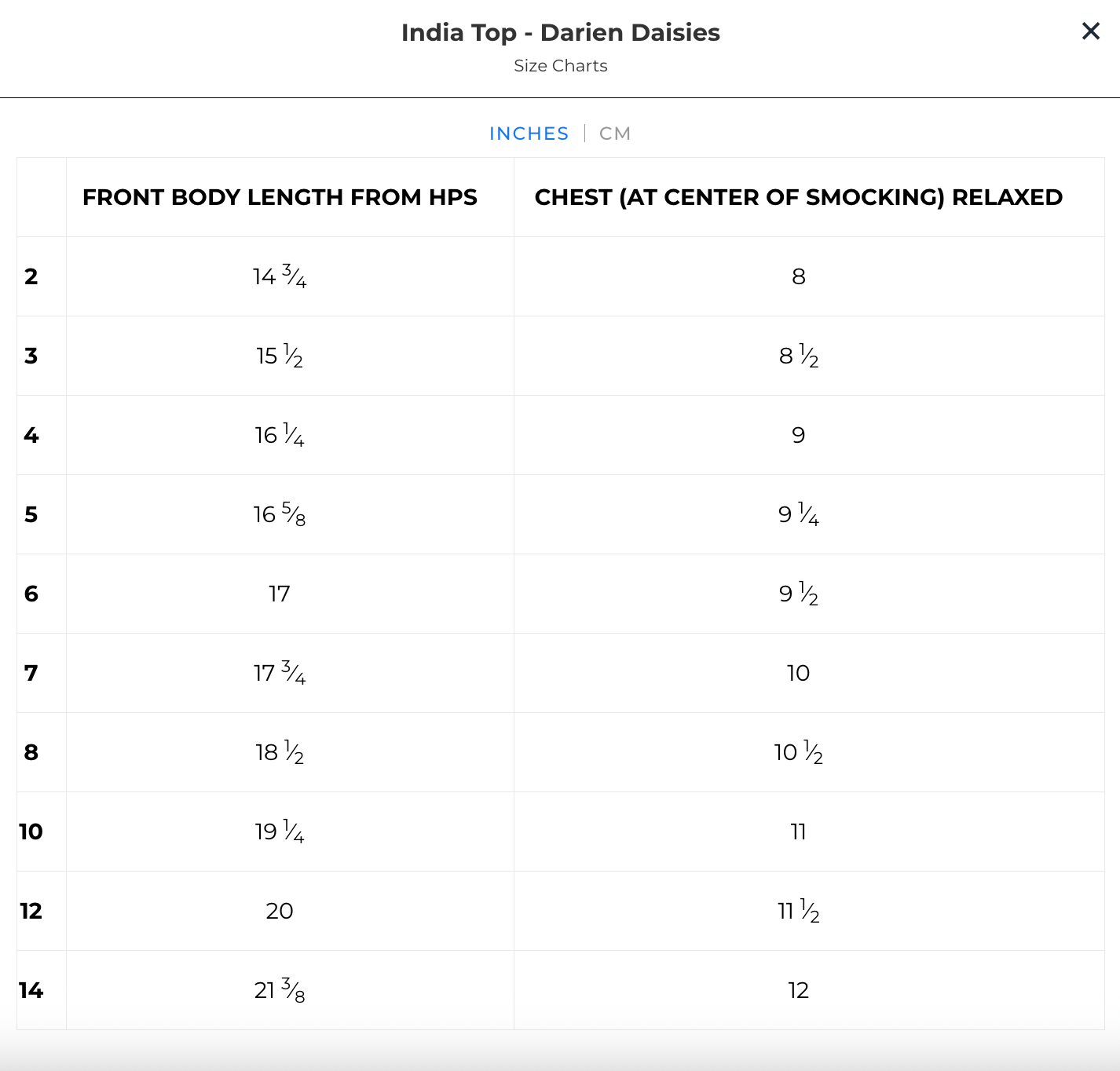Select the size 10 row label
This screenshot has height=1071, width=1120.
[31, 832]
